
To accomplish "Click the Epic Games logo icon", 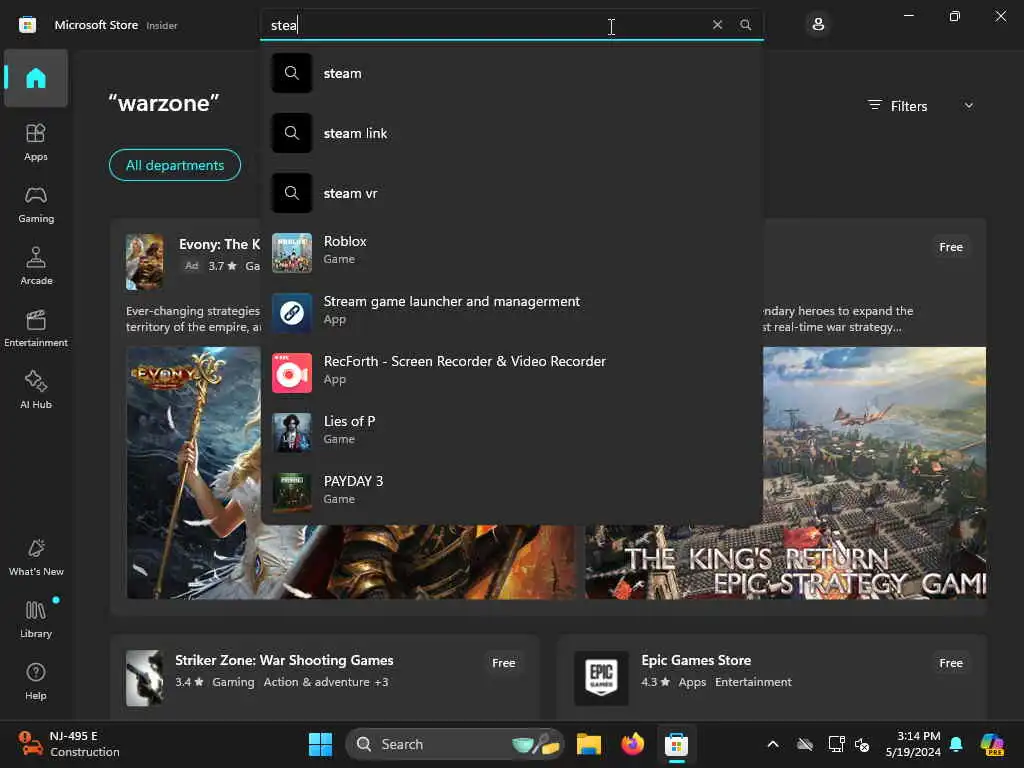I will coord(601,678).
